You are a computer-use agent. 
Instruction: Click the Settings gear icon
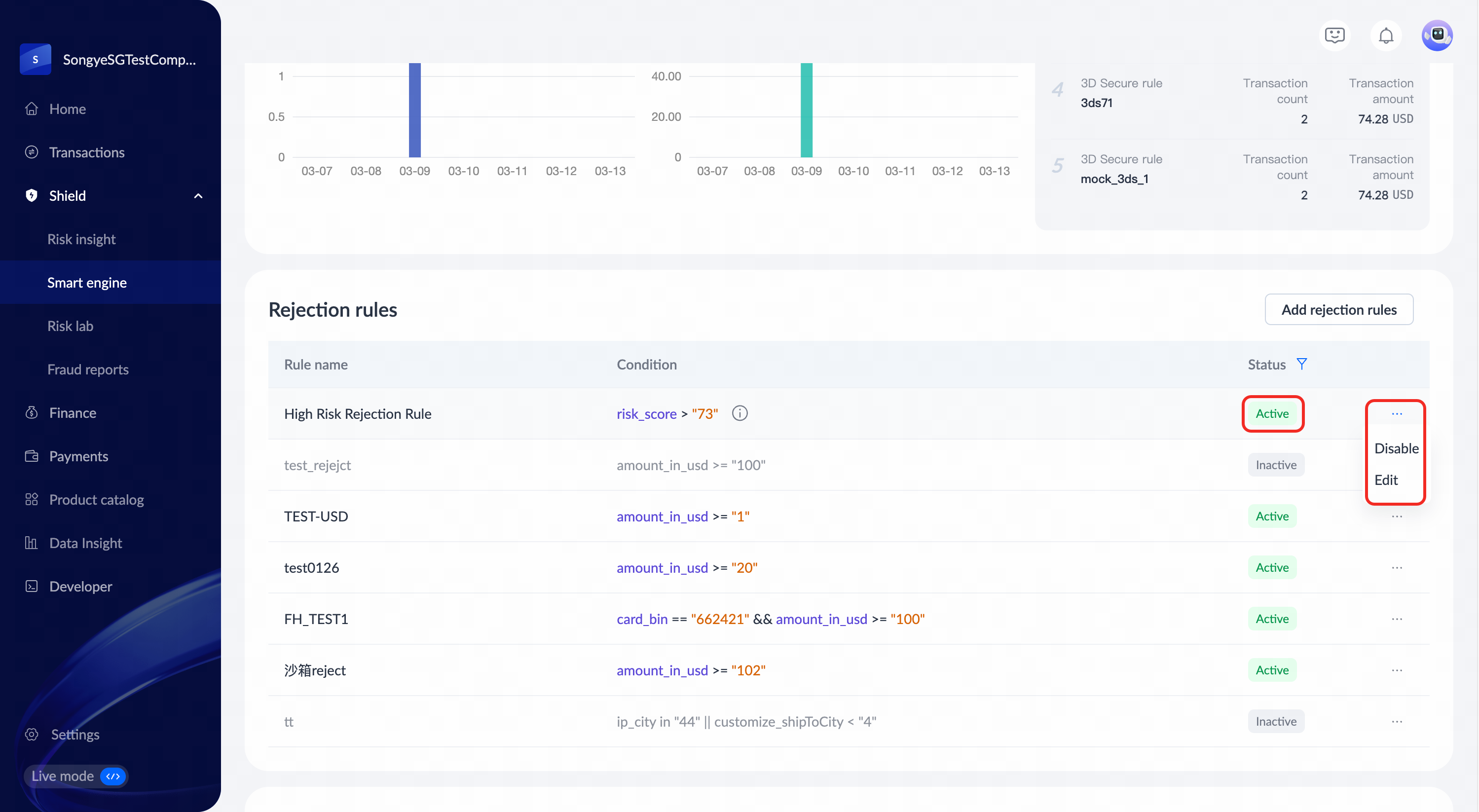32,734
